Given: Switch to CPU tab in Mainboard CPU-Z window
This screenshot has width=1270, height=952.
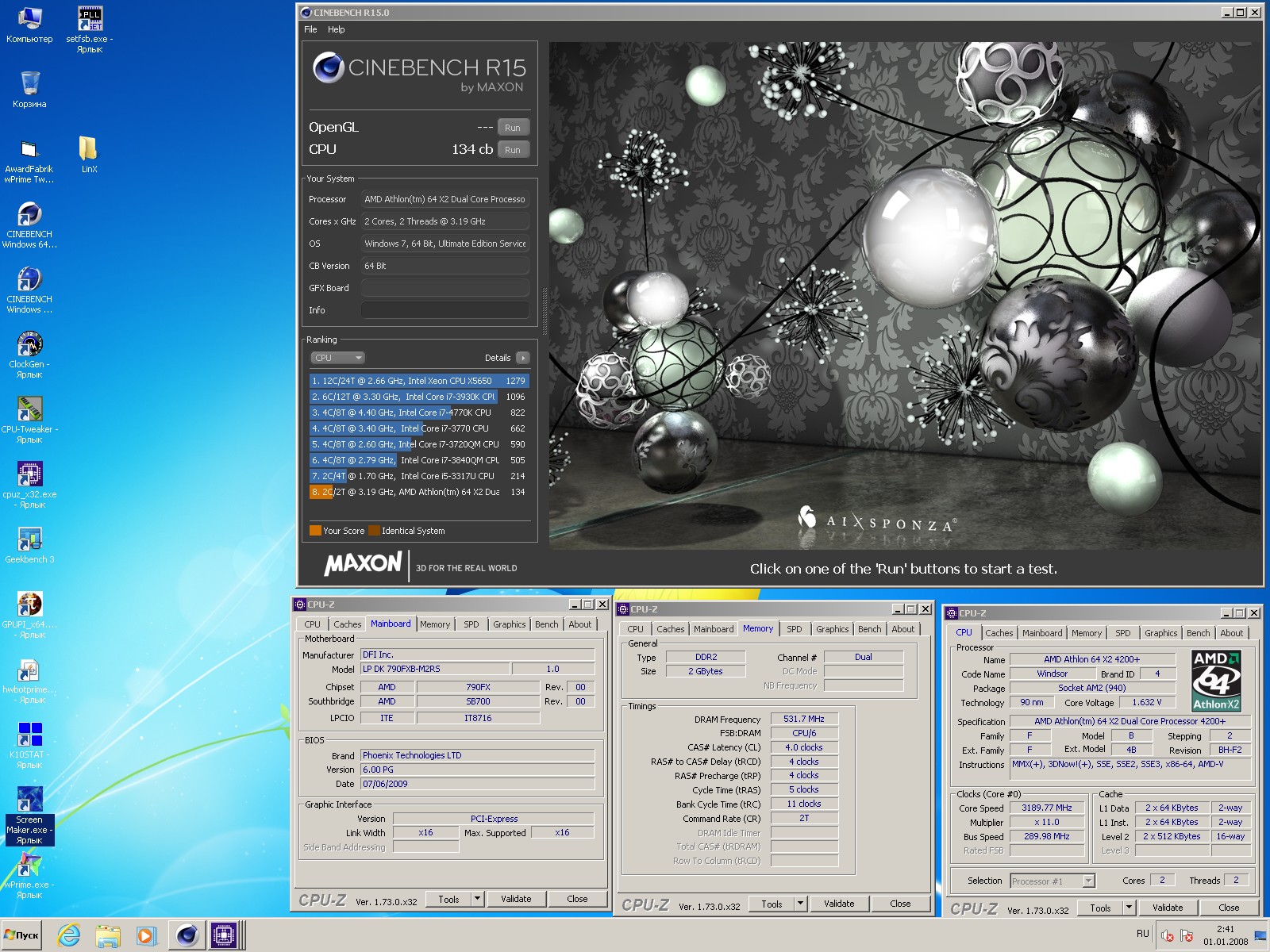Looking at the screenshot, I should point(313,624).
